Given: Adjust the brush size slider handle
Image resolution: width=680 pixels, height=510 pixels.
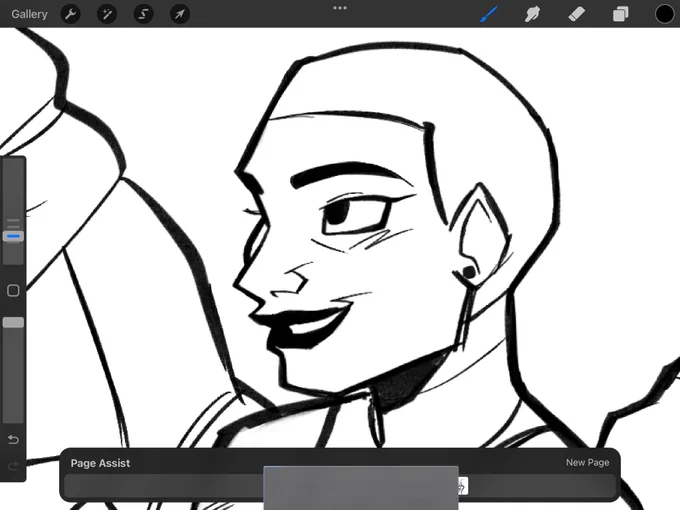Looking at the screenshot, I should (x=13, y=236).
